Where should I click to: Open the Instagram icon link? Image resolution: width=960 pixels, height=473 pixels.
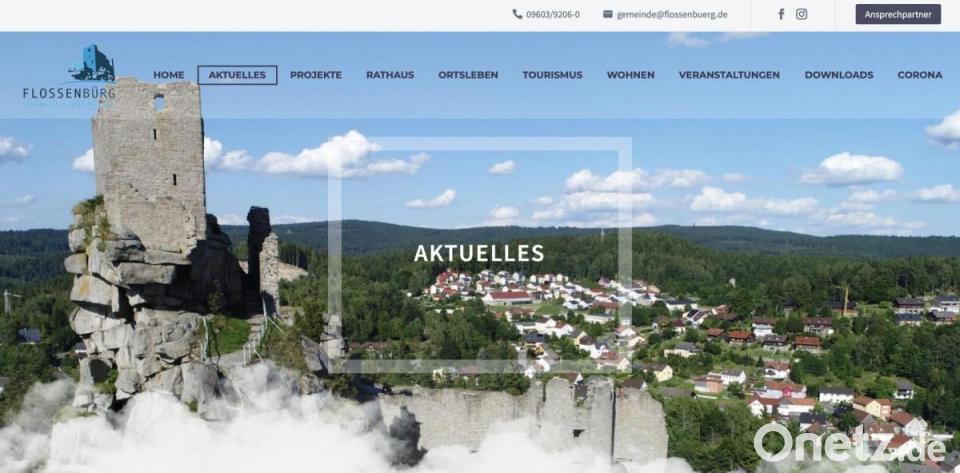(801, 14)
